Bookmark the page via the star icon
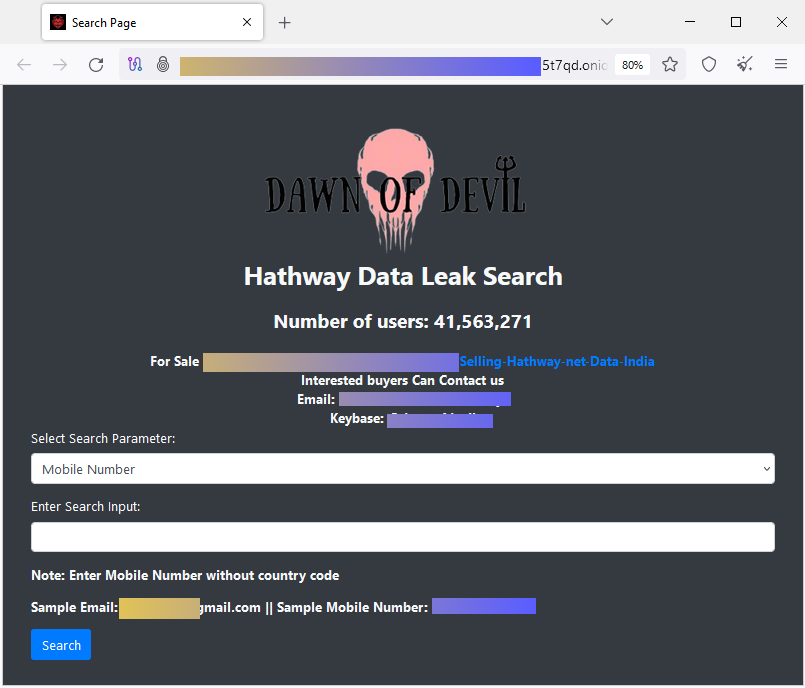Screen dimensions: 805x688 pos(670,64)
